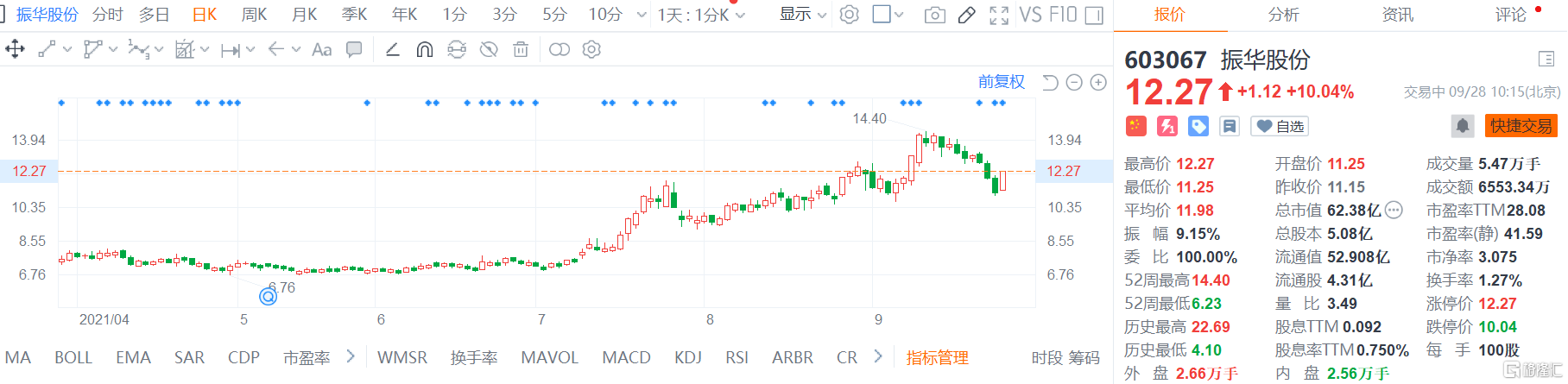
Task: Show more main indicators arrow after 市盈率
Action: (351, 356)
